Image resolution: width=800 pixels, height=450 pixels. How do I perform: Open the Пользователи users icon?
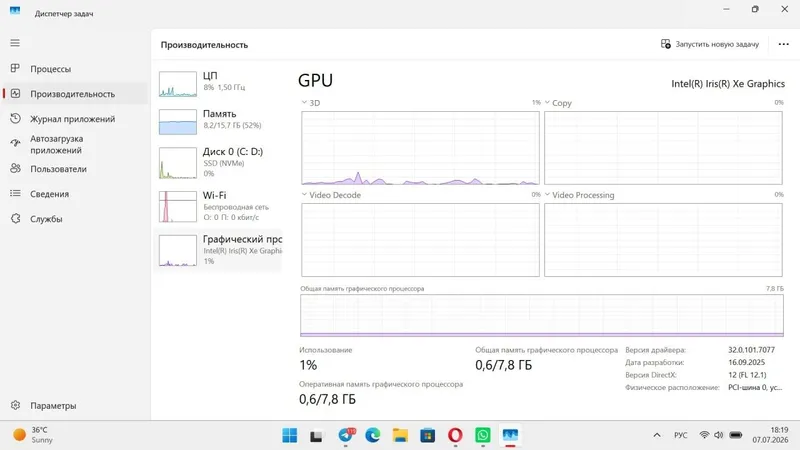15,168
